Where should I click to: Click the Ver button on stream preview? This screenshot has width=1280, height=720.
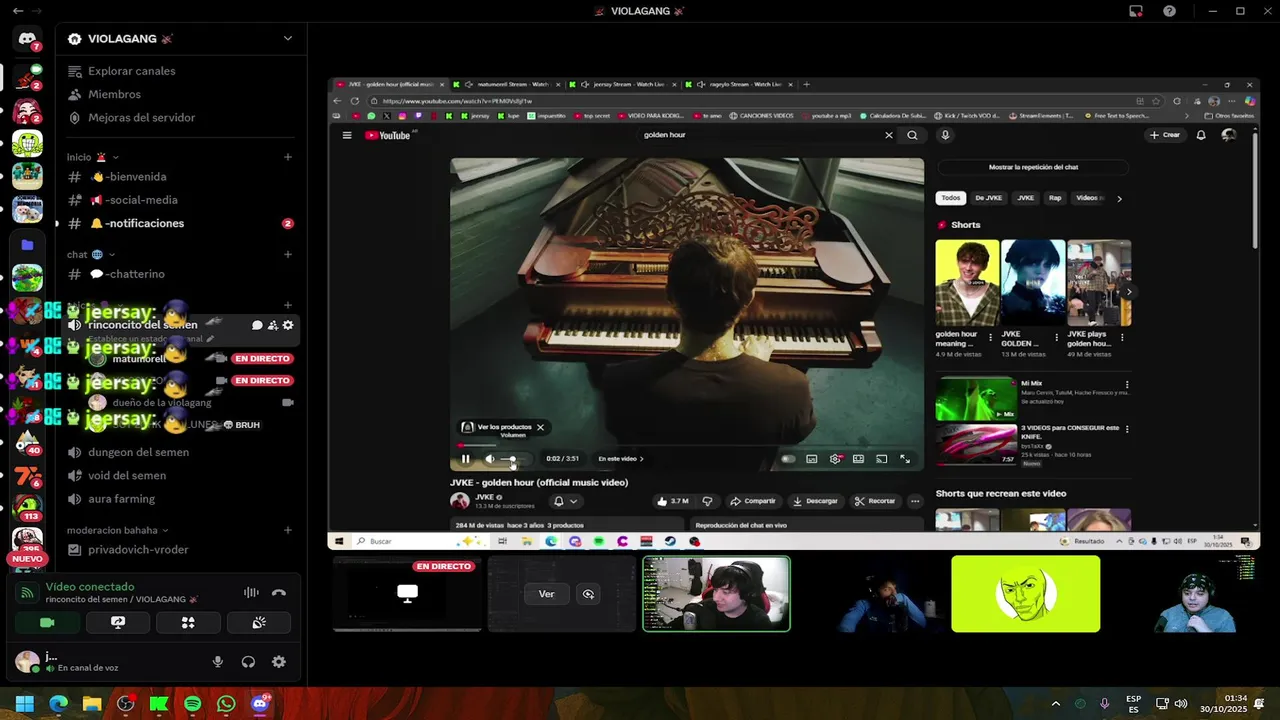click(546, 594)
